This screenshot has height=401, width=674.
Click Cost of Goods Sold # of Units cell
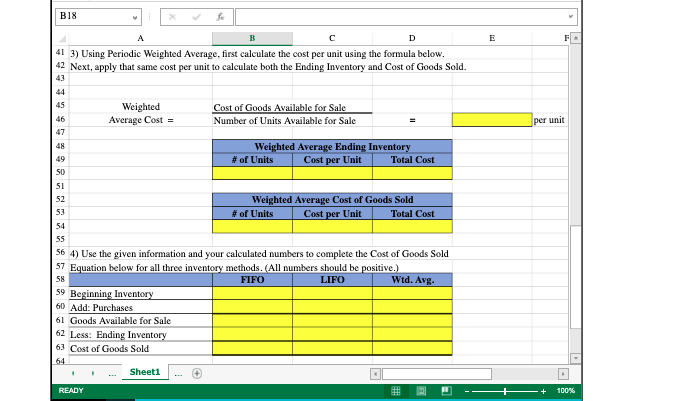[x=252, y=227]
